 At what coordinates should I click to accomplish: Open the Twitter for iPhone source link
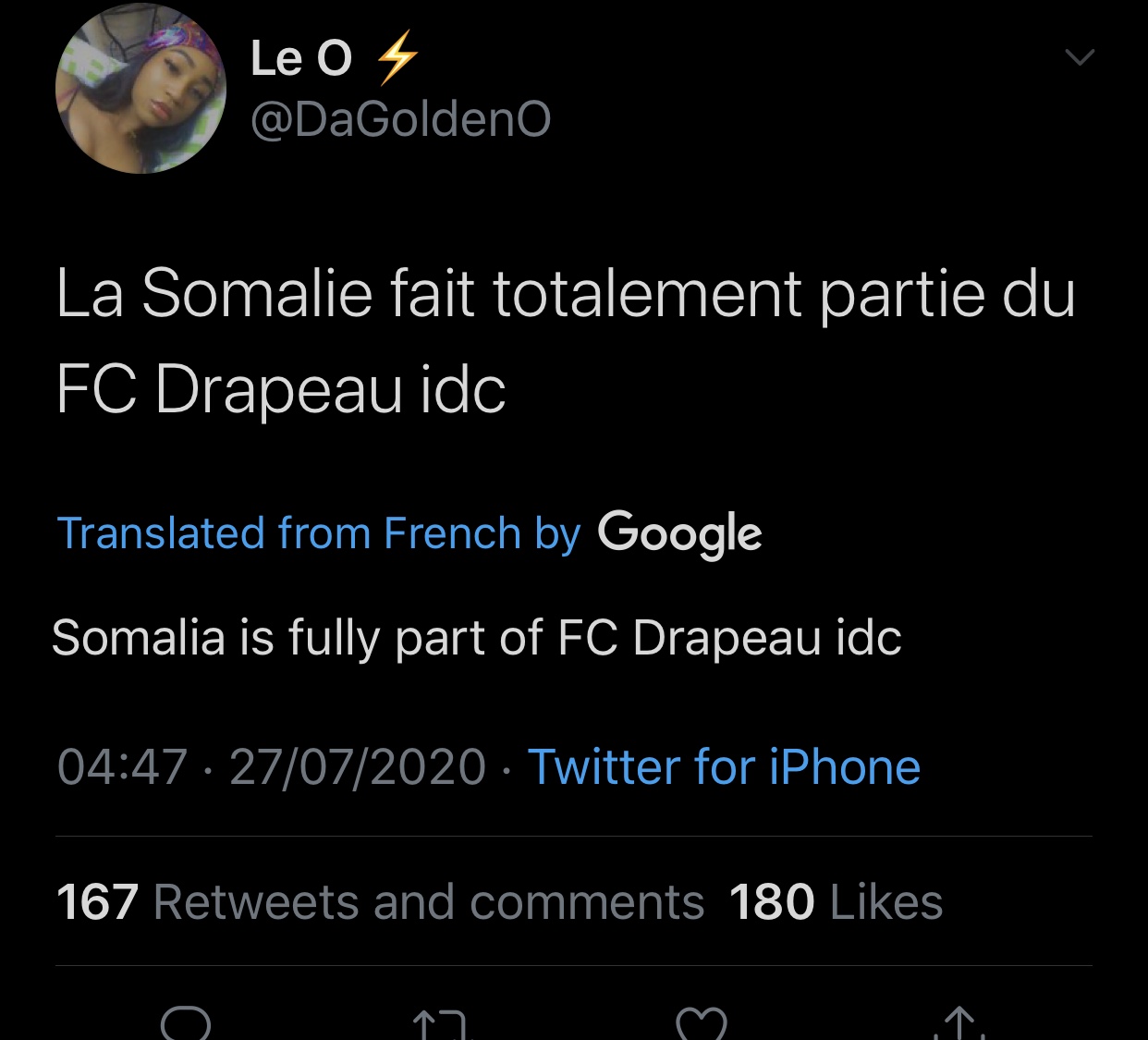coord(724,767)
